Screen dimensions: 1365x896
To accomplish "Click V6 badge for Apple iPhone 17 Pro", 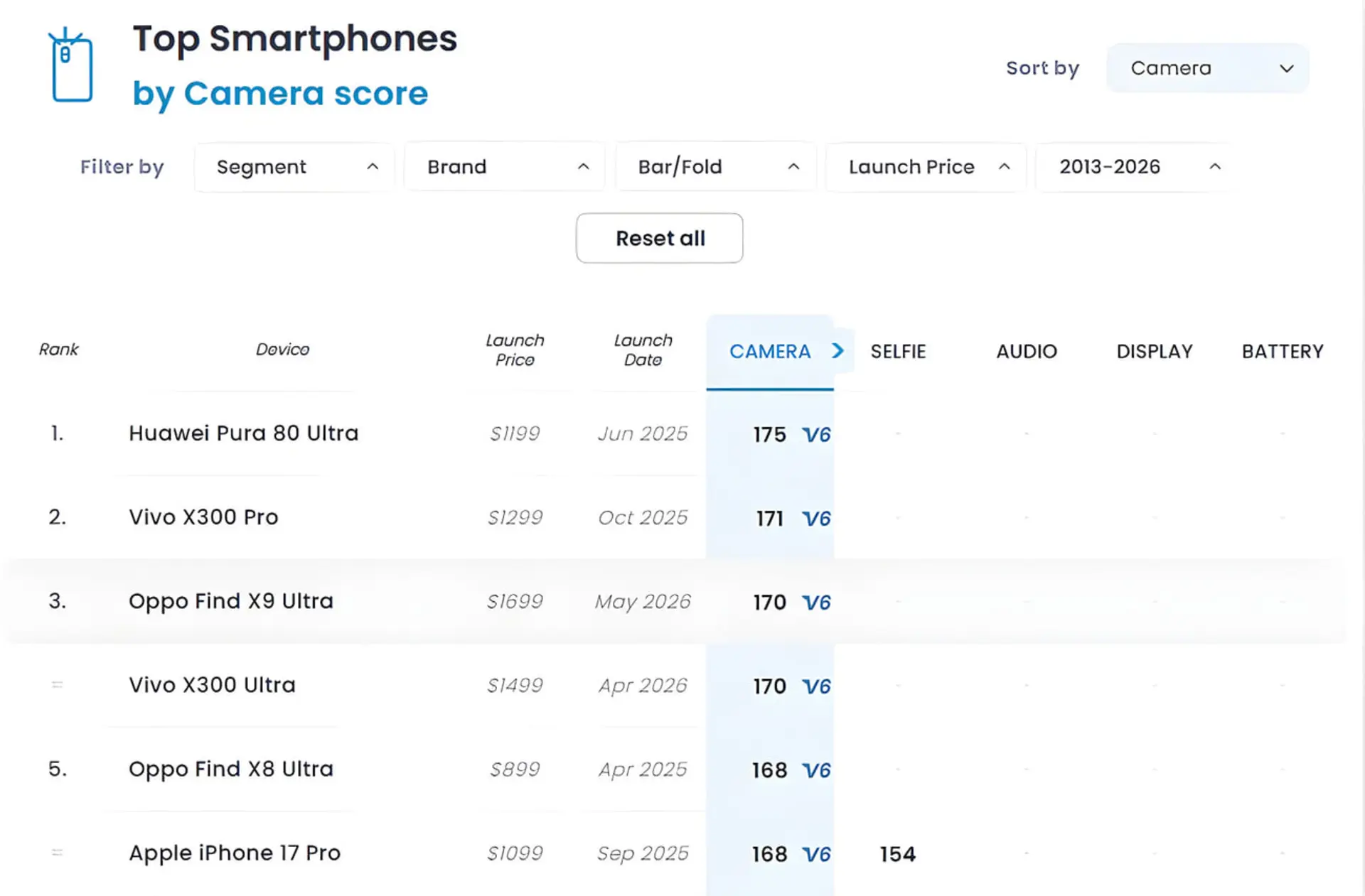I will pyautogui.click(x=816, y=853).
